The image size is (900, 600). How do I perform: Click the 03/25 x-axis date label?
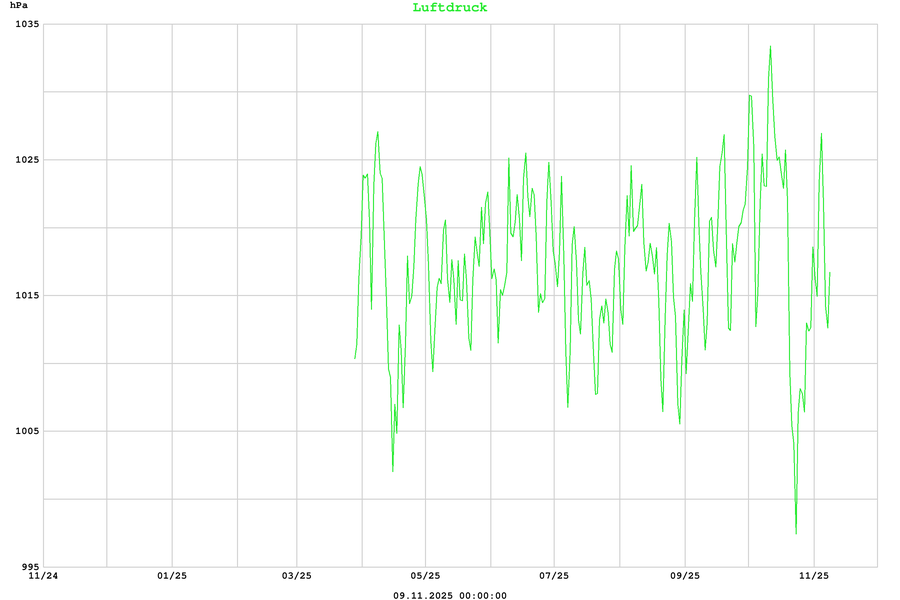[297, 576]
